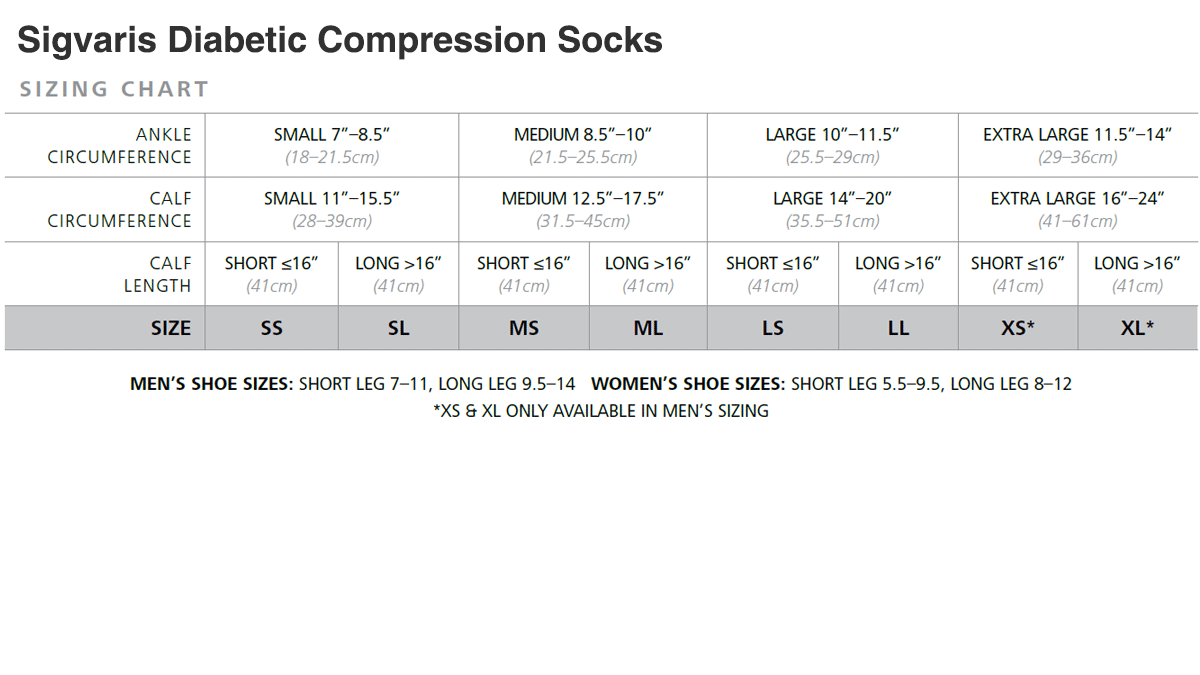The image size is (1200, 675).
Task: Choose the ML size cell
Action: click(648, 328)
